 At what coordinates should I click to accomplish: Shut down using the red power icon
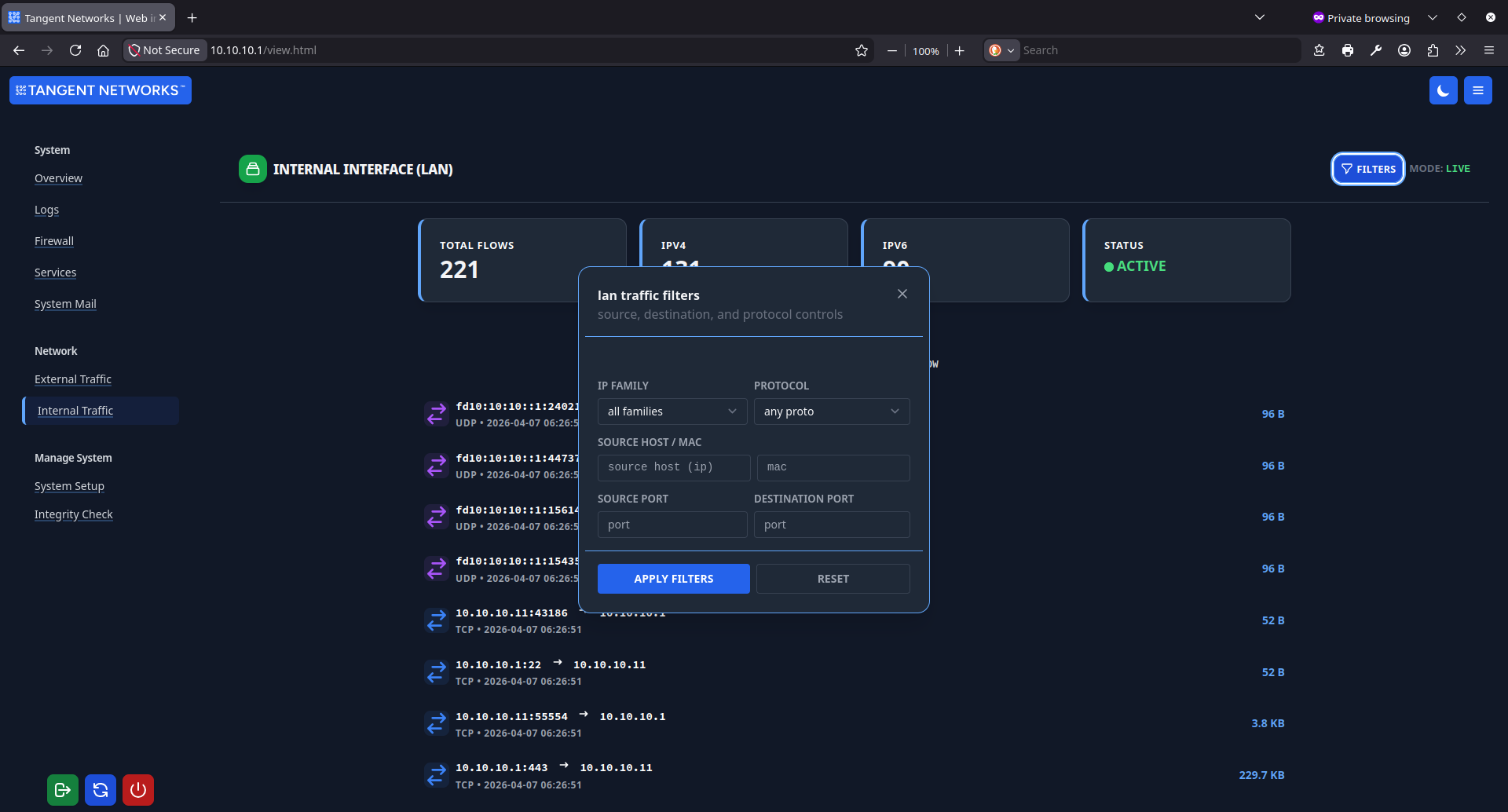pyautogui.click(x=137, y=789)
